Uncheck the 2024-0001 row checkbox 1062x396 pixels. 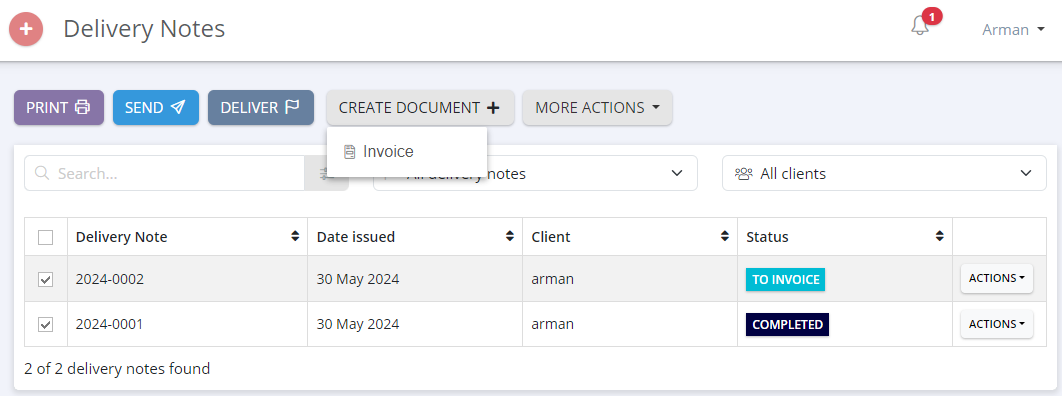[x=45, y=324]
